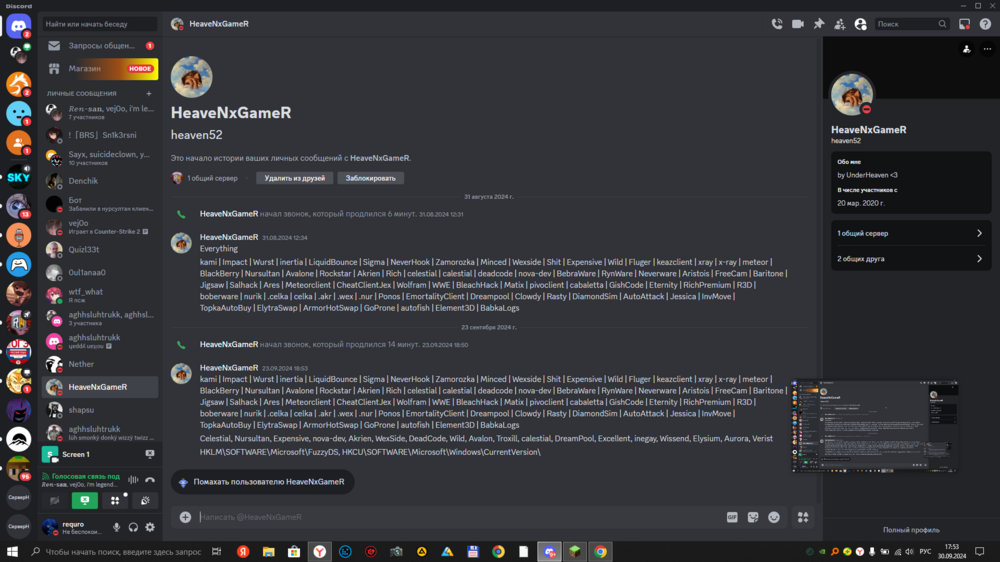Open Denchik conversation
The image size is (1000, 562).
pos(100,181)
